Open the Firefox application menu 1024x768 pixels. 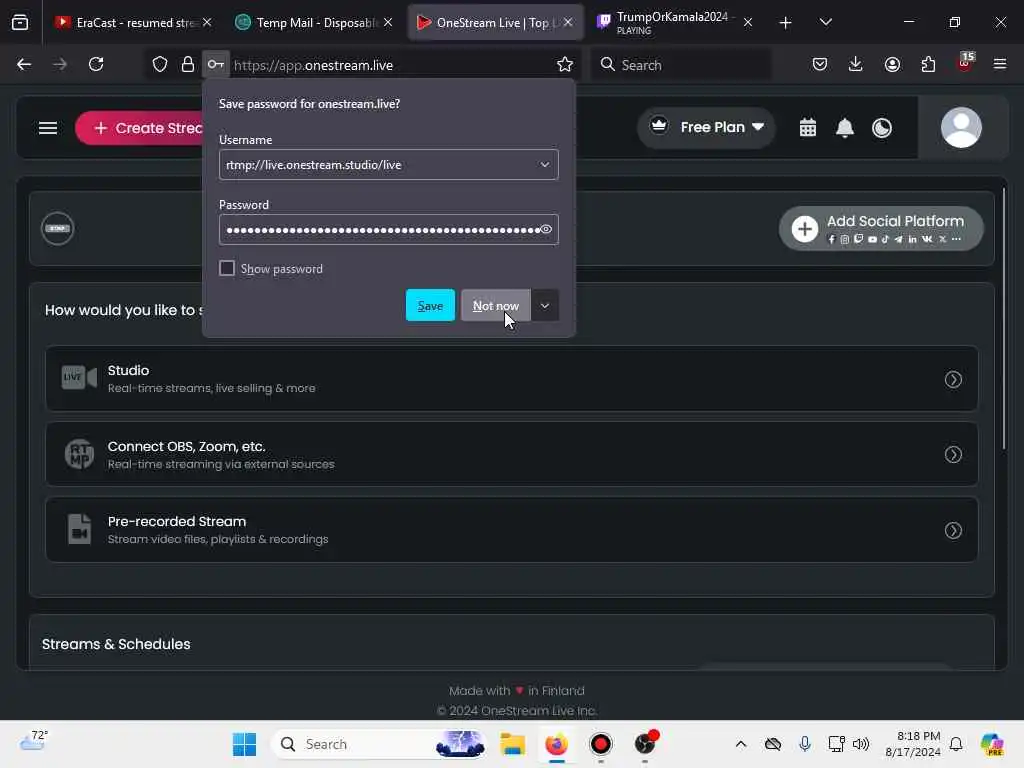(1000, 65)
